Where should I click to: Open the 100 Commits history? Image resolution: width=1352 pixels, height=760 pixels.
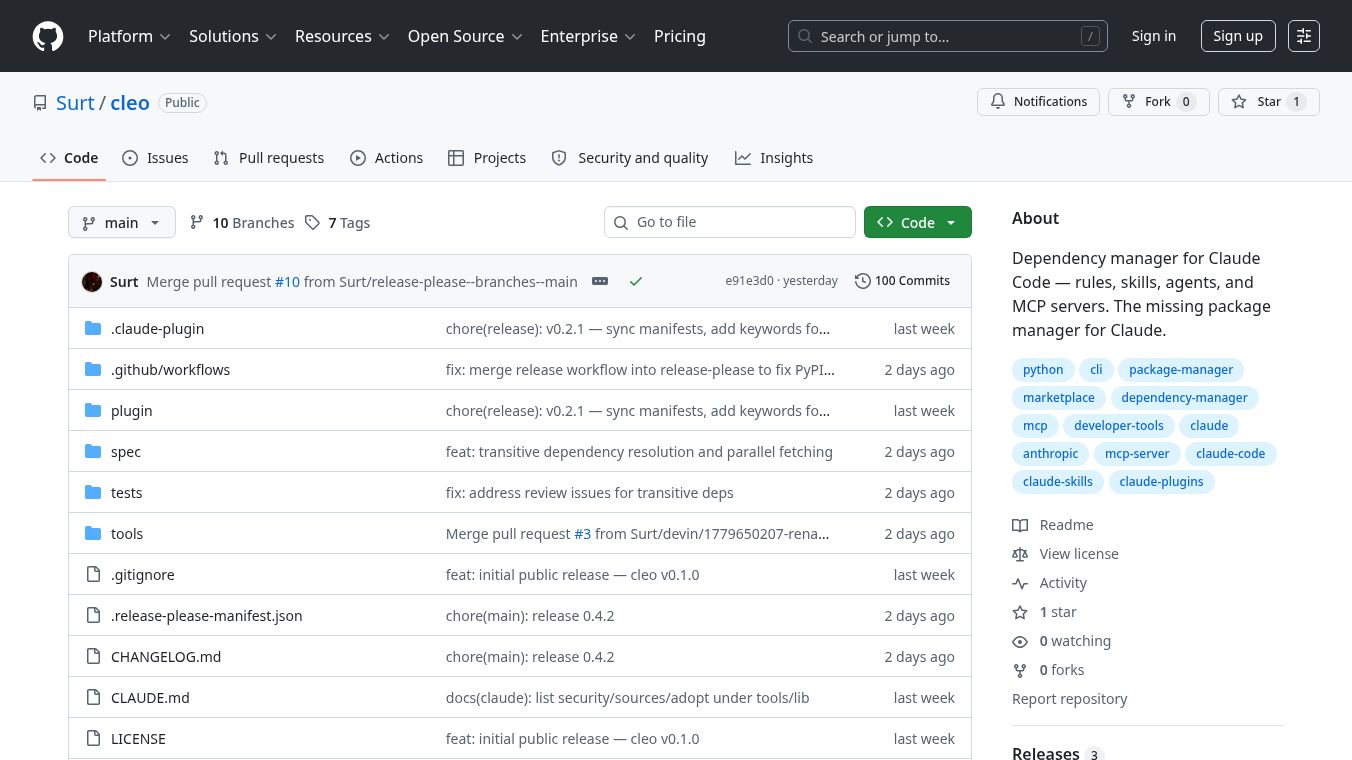(x=902, y=281)
